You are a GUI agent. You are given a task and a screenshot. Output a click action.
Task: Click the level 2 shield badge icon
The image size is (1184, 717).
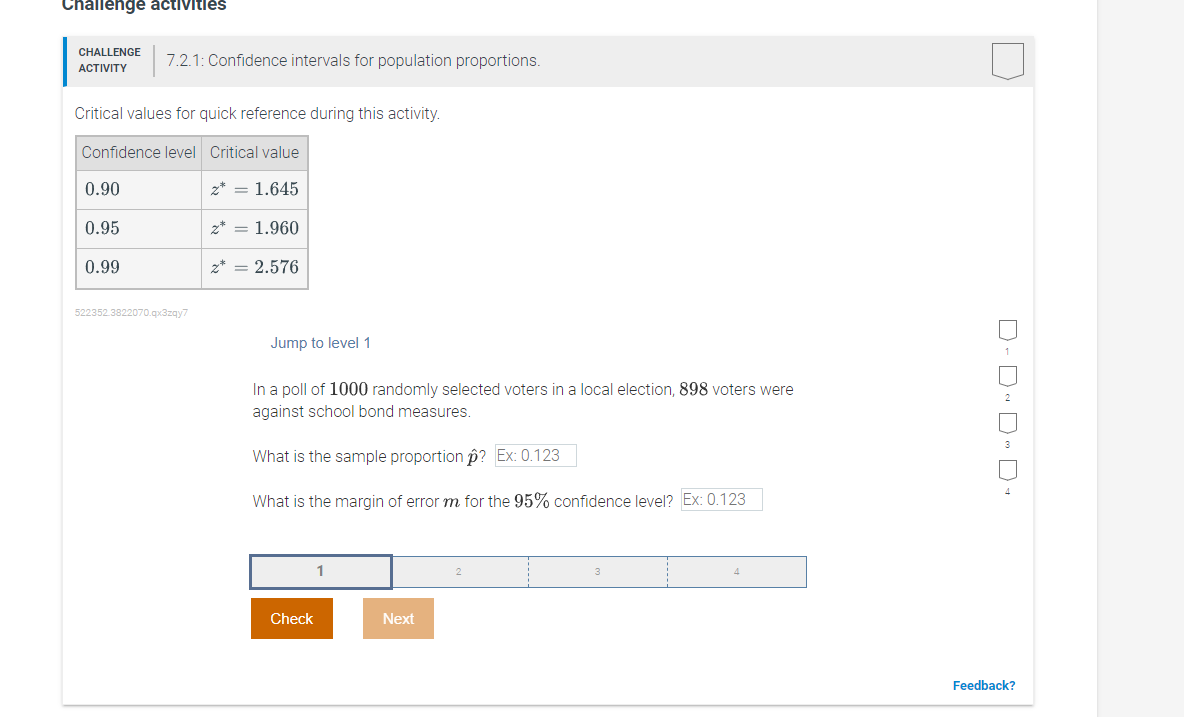(x=1007, y=376)
